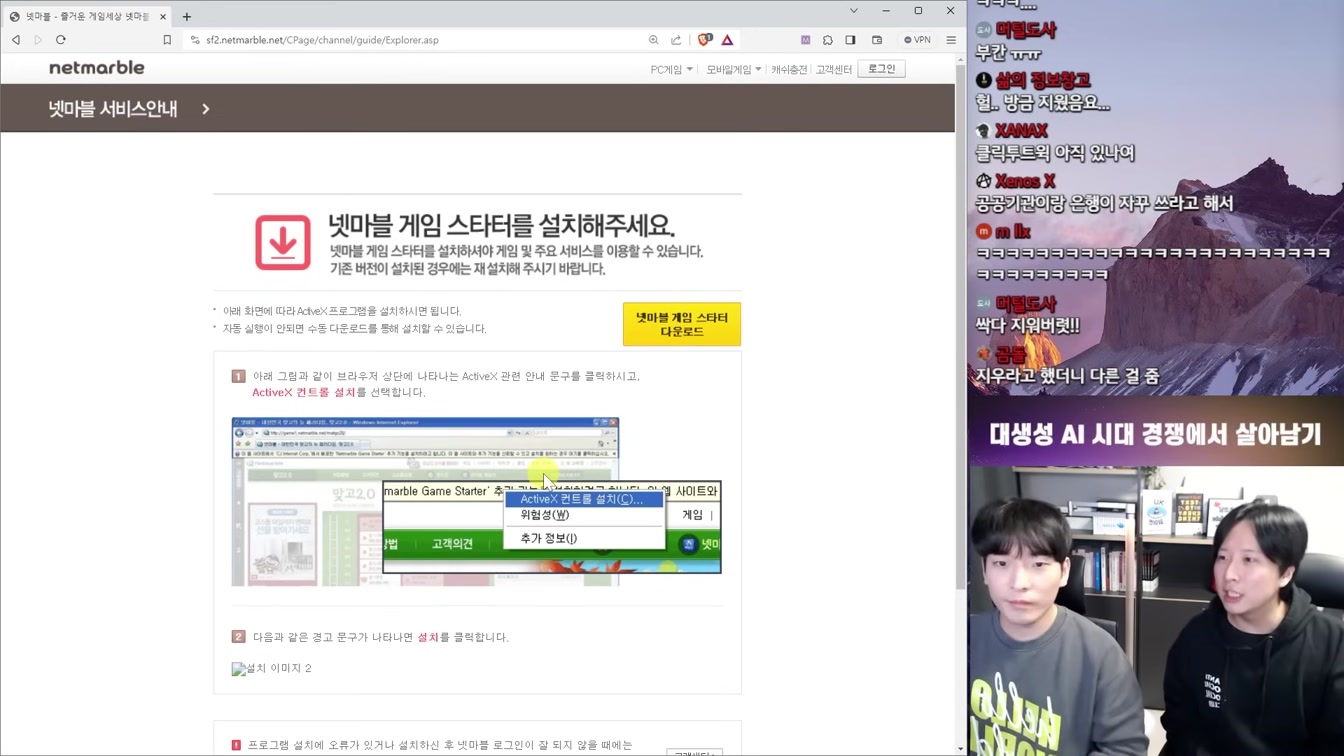The image size is (1344, 756).
Task: Click heading 넷마블 게임 스타터를 설치해주세요
Action: point(501,225)
